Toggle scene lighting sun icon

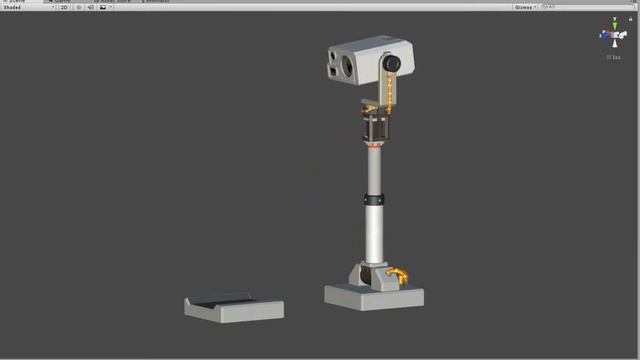pos(79,7)
